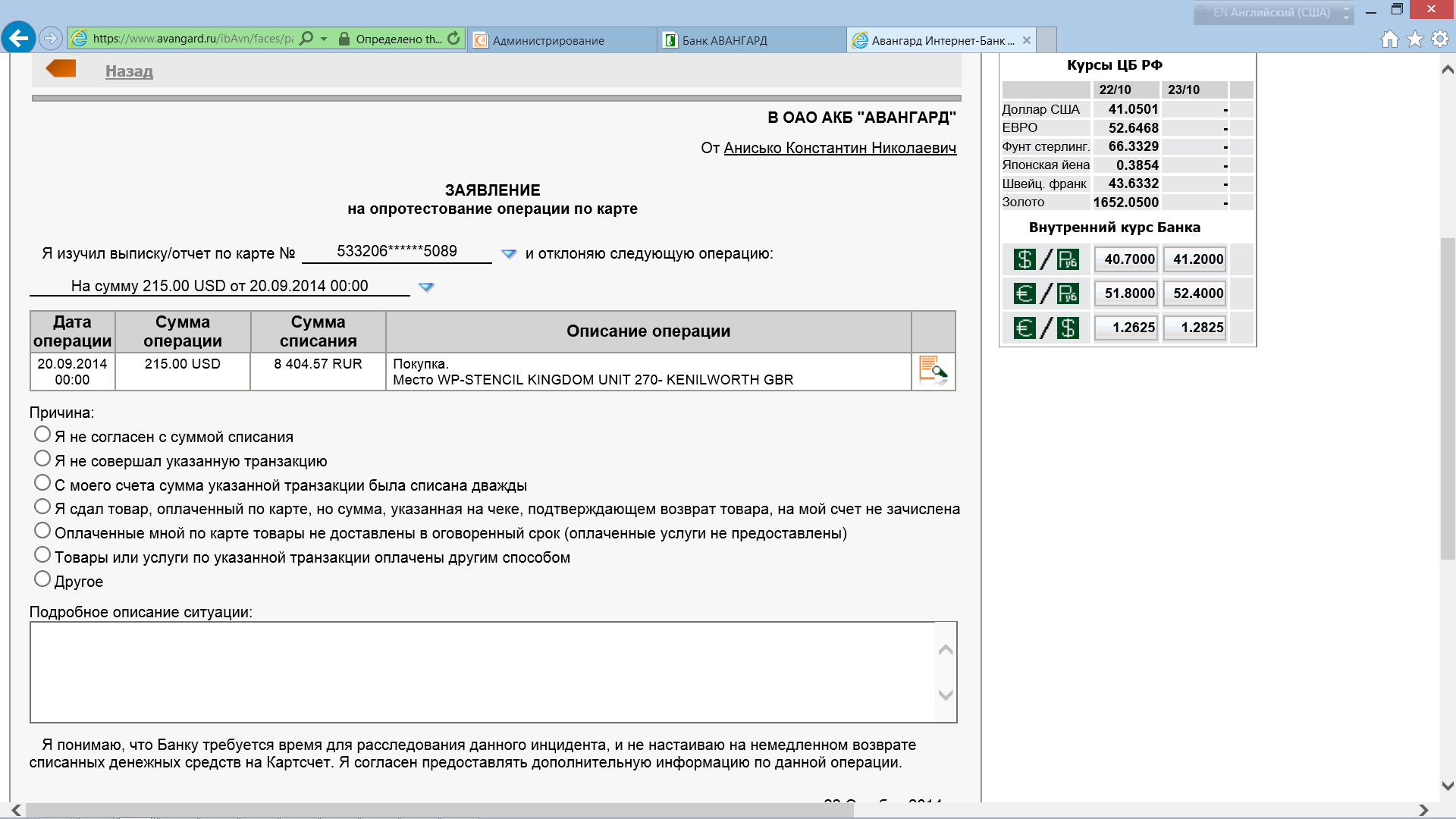Click the USD buy rate 40.7000

point(1126,259)
